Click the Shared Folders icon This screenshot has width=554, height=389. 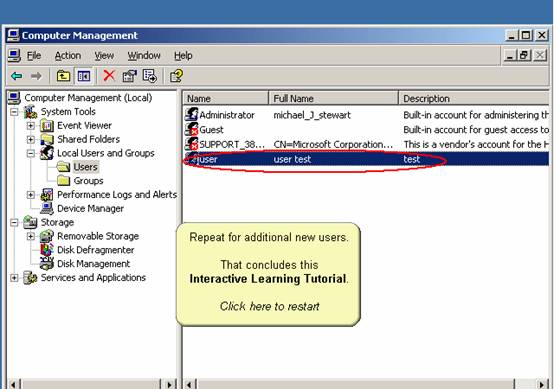pyautogui.click(x=47, y=139)
